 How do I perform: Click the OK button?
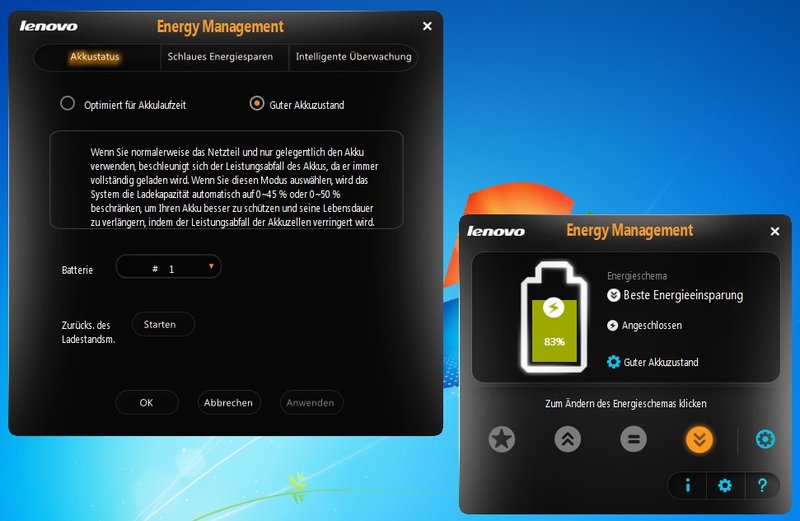point(146,403)
